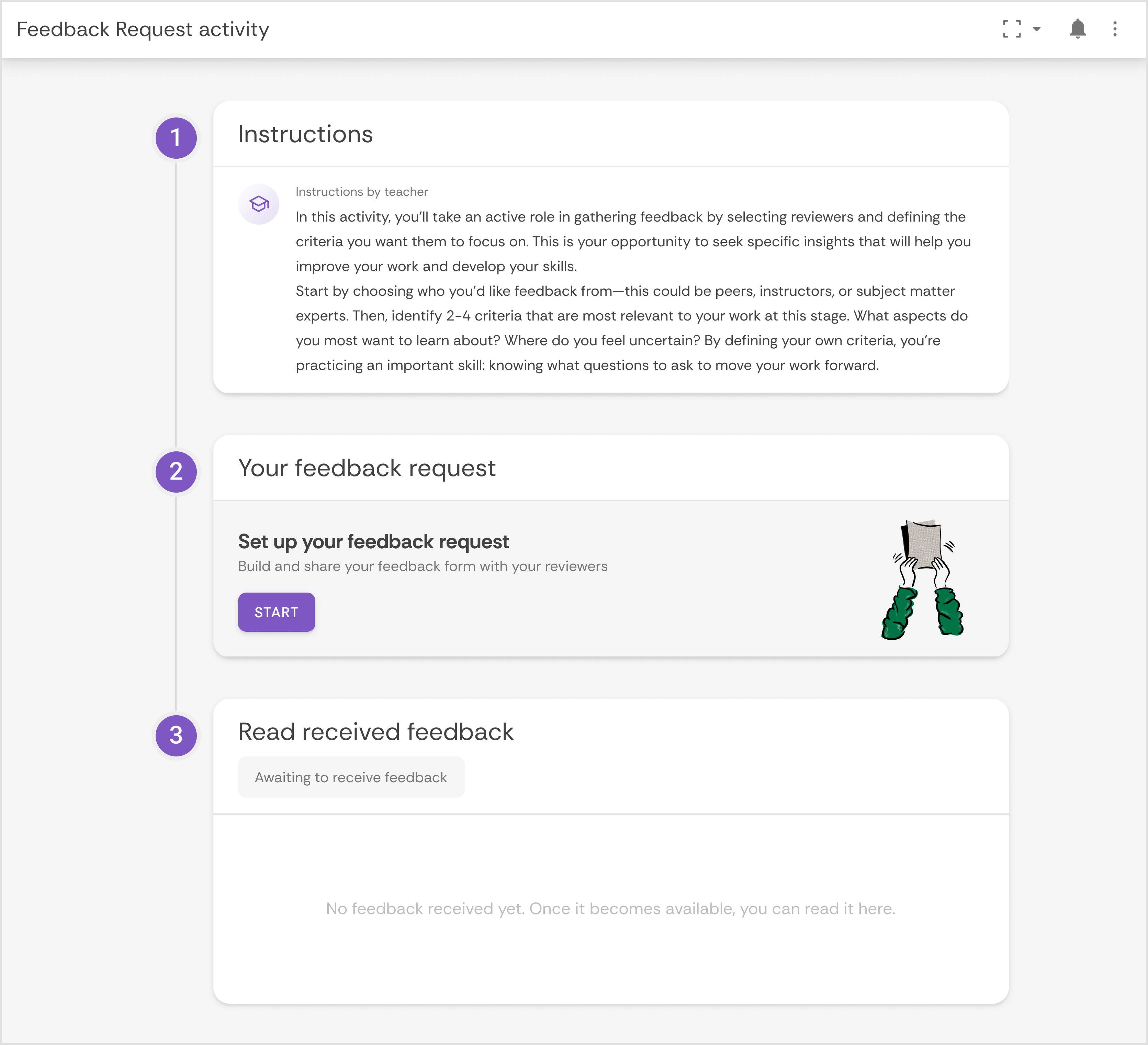This screenshot has width=1148, height=1045.
Task: Open the three-dot overflow menu
Action: tap(1114, 29)
